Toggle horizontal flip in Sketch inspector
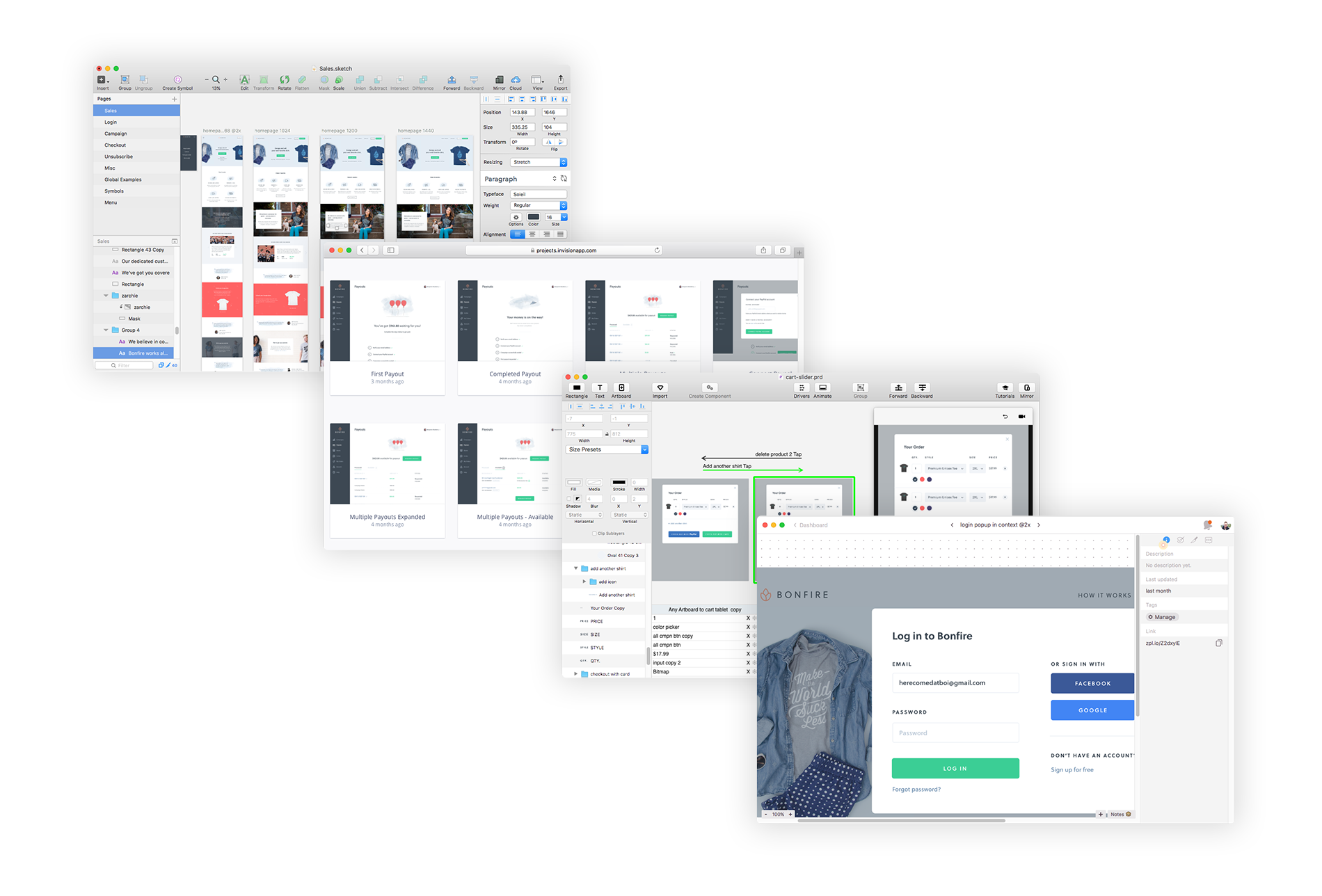Screen dimensions: 1322x896 [548, 142]
